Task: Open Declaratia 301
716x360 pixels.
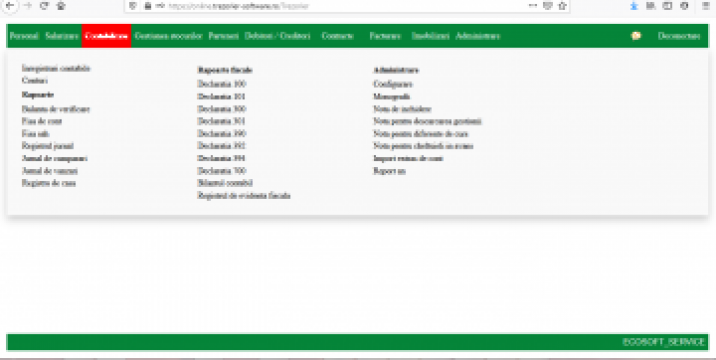Action: tap(221, 121)
